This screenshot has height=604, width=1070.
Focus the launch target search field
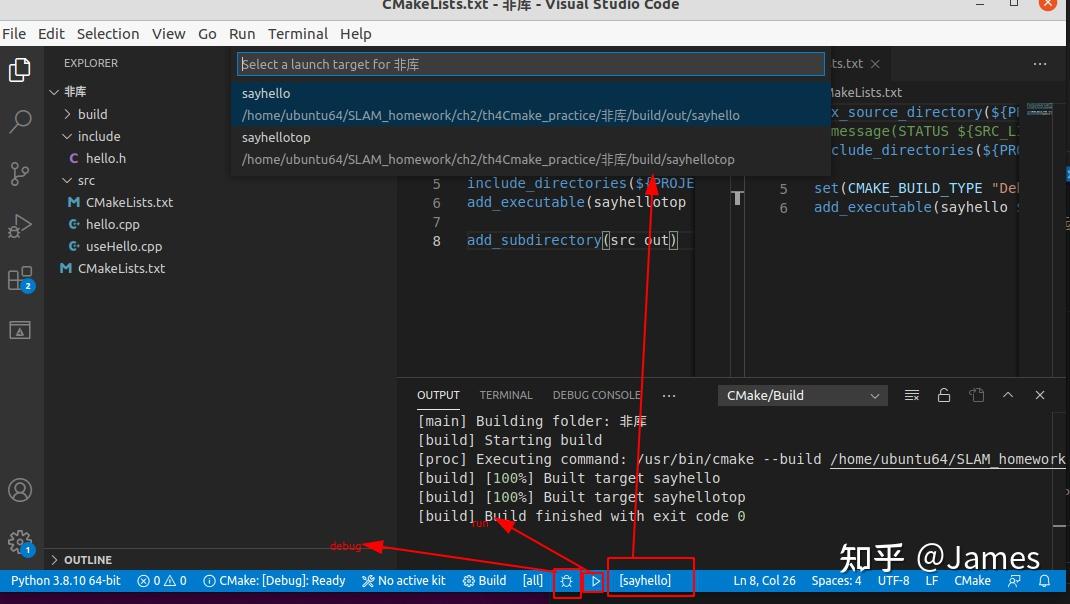pos(530,64)
